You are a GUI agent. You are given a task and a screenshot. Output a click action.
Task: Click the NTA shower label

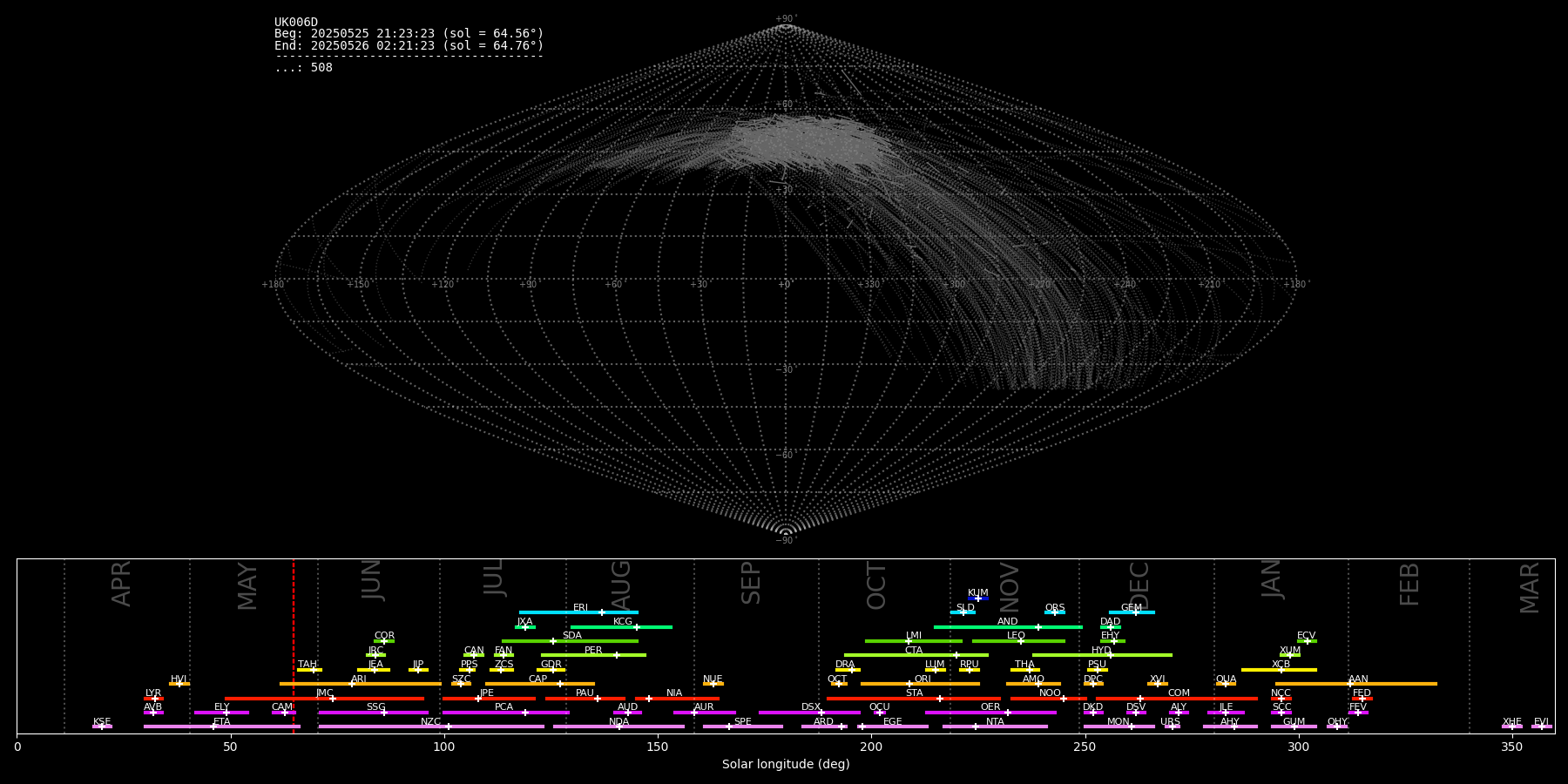pyautogui.click(x=995, y=722)
